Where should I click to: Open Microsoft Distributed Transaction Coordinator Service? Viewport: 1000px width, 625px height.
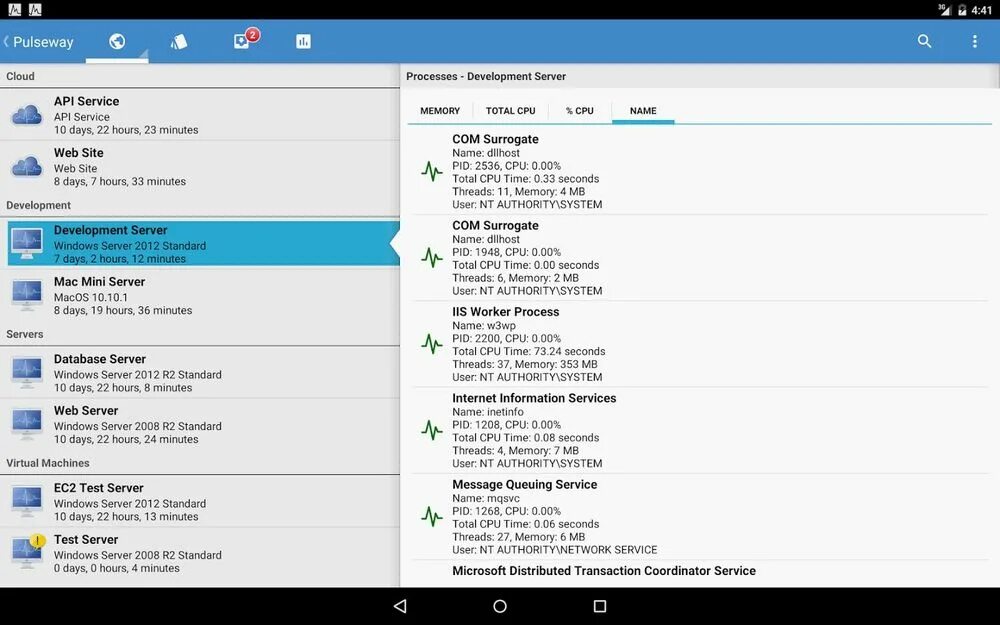point(700,574)
